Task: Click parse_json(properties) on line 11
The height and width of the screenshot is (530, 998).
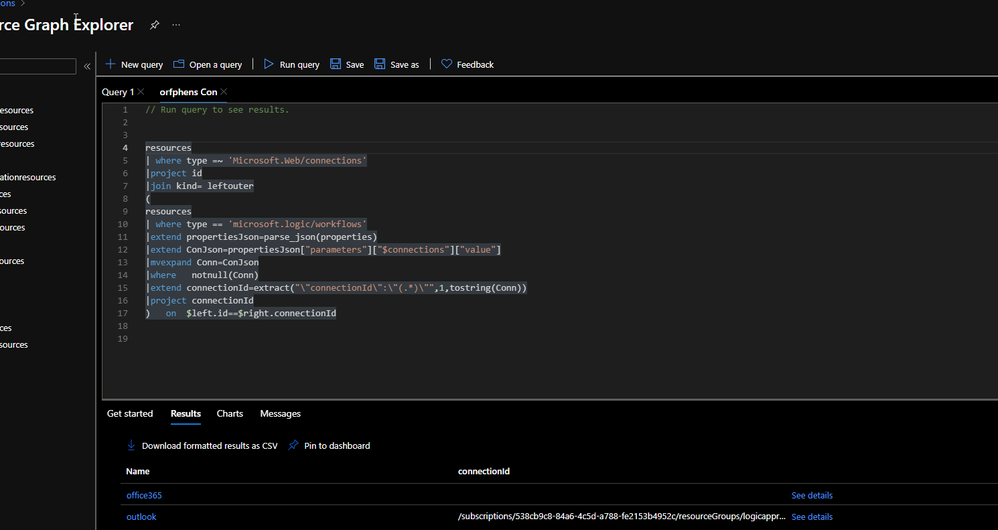Action: 320,237
